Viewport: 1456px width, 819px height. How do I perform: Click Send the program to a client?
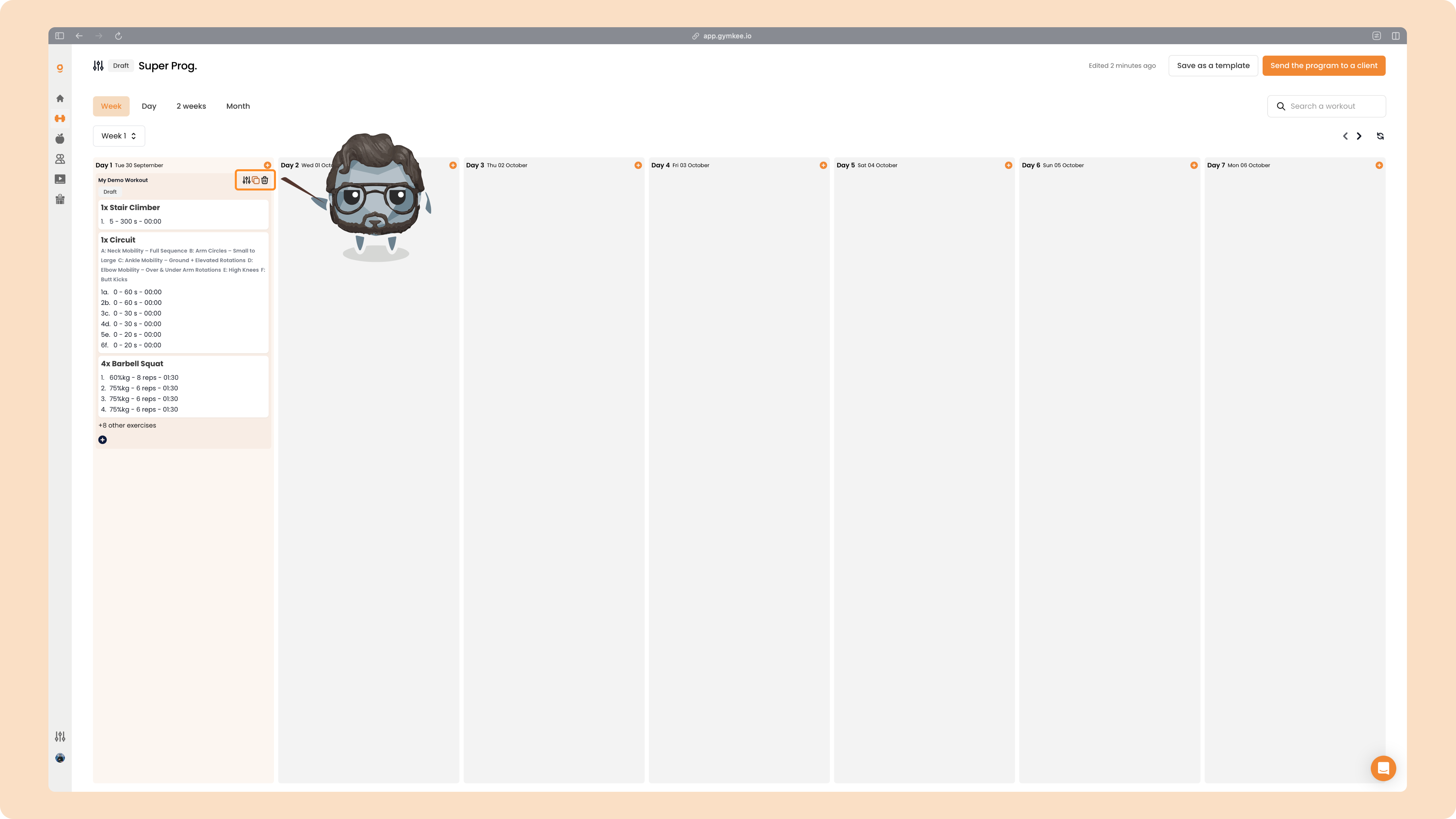pos(1324,66)
